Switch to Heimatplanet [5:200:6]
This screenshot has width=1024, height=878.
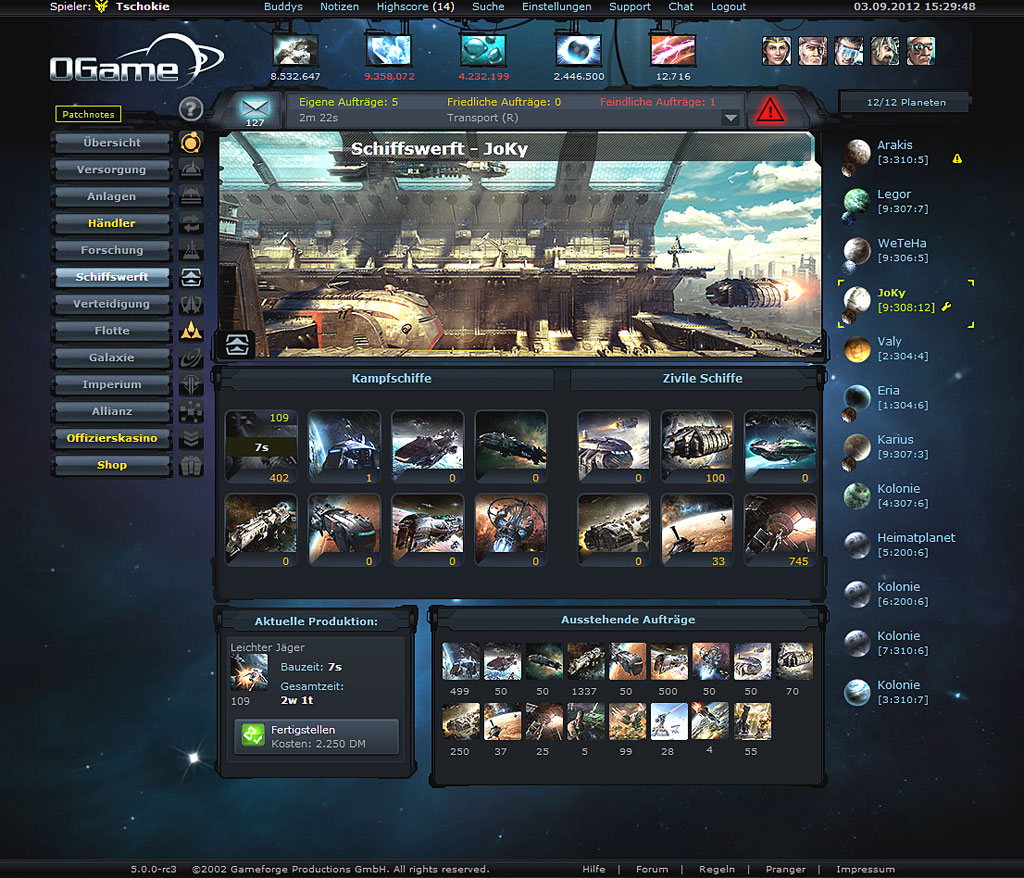click(899, 545)
